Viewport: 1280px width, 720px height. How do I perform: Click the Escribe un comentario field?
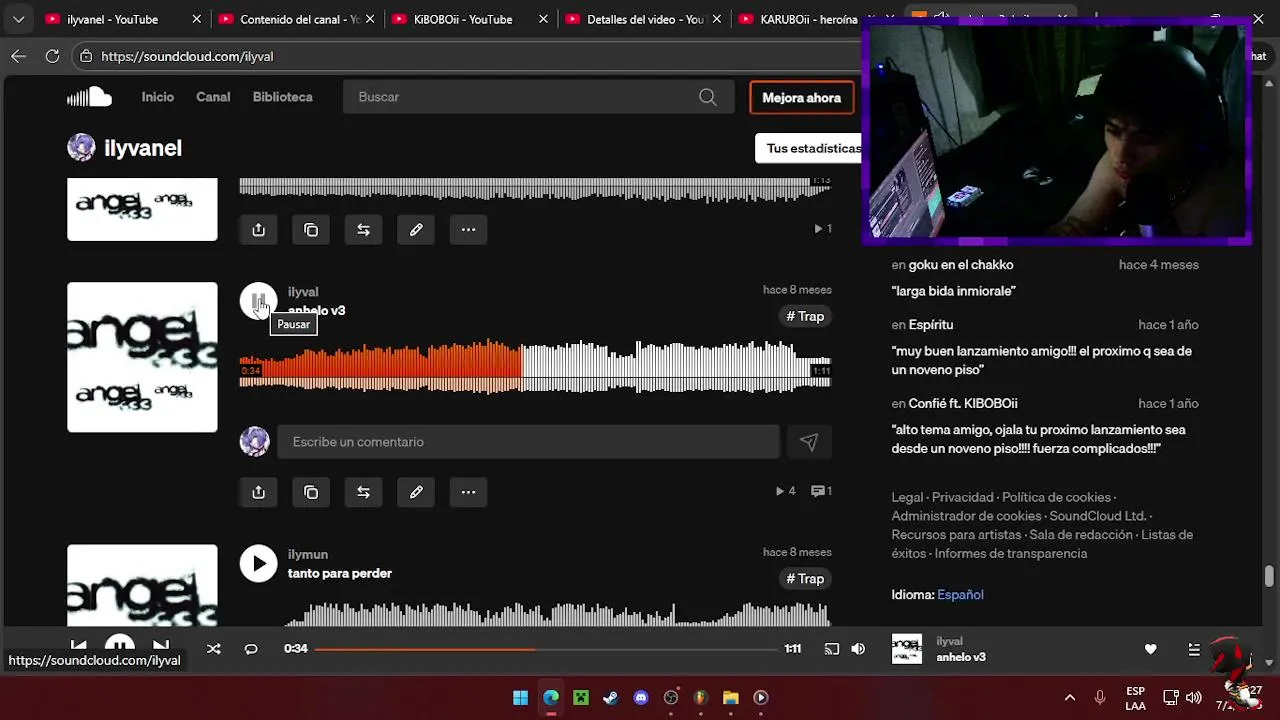click(528, 442)
